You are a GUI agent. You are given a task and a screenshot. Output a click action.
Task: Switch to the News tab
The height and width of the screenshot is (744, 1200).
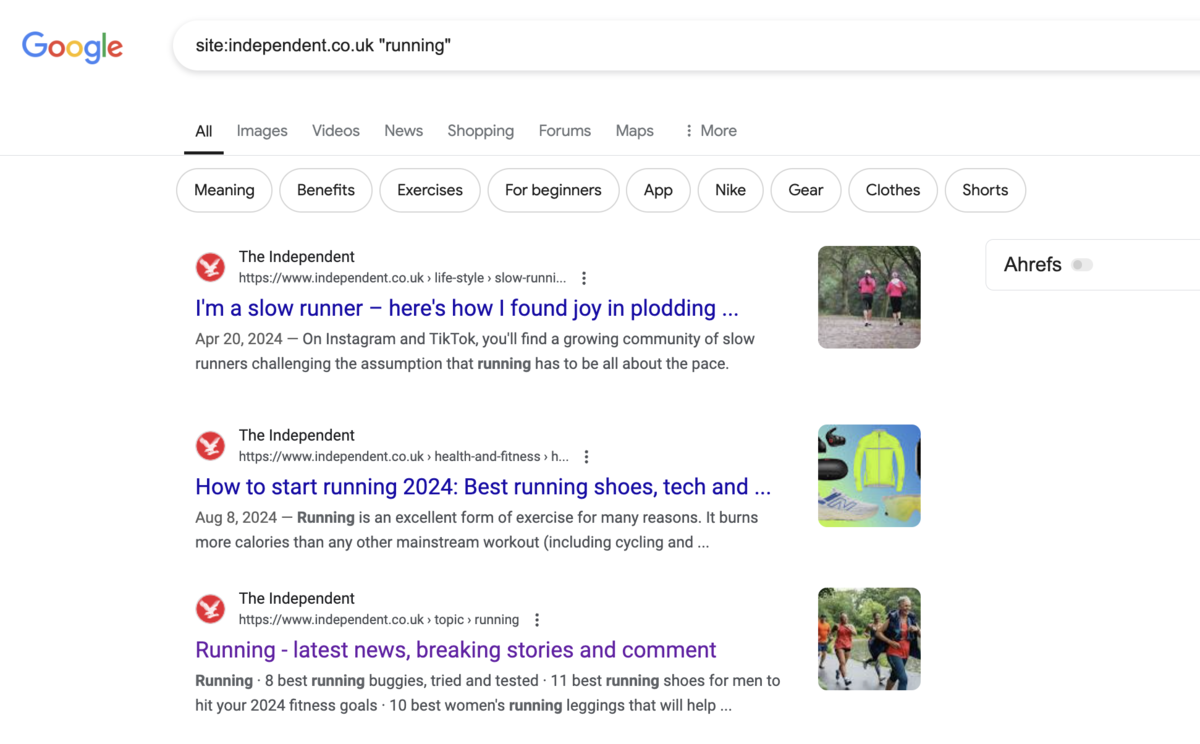[x=403, y=131]
